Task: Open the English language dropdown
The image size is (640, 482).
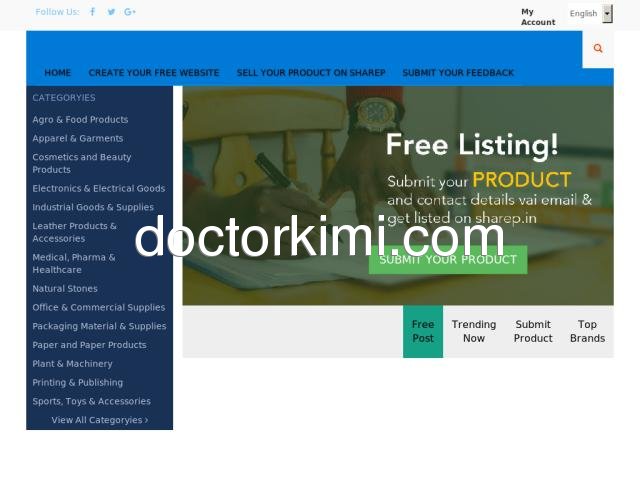Action: pos(590,14)
